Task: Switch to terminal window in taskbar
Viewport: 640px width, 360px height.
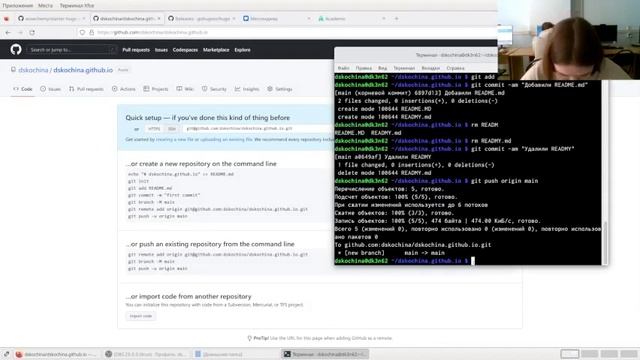Action: coord(325,354)
